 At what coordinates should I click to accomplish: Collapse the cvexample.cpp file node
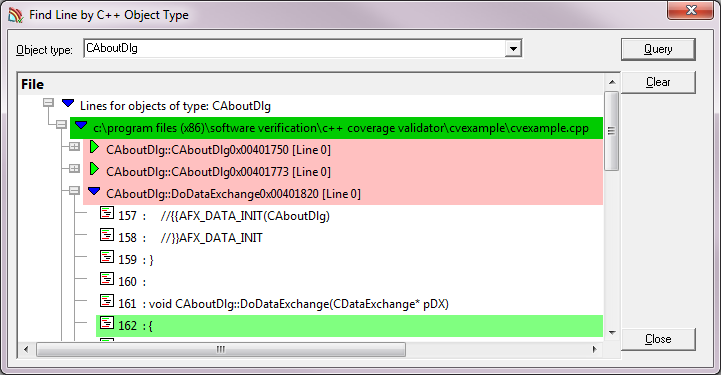point(61,125)
